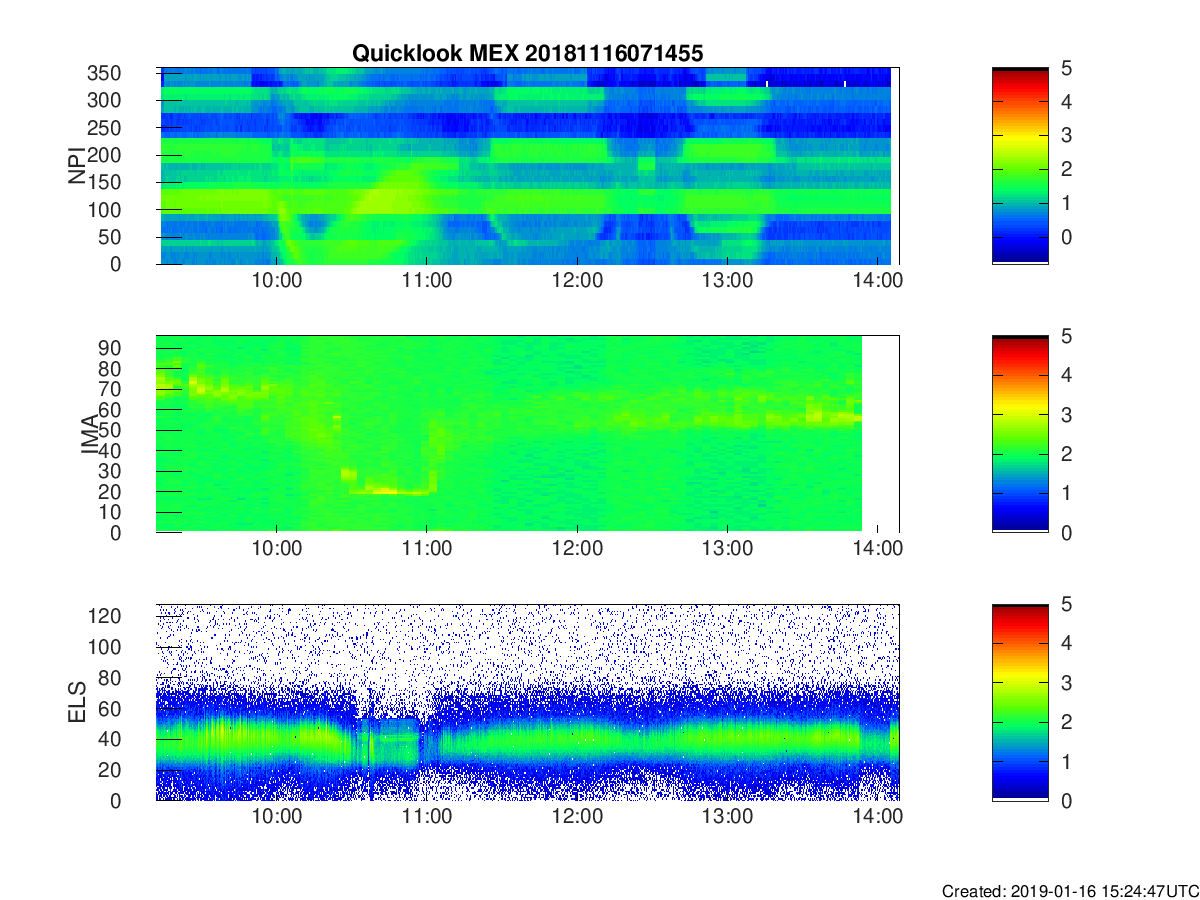The width and height of the screenshot is (1200, 900).
Task: Click the 12:00 tick under the IMA plot
Action: [x=577, y=548]
